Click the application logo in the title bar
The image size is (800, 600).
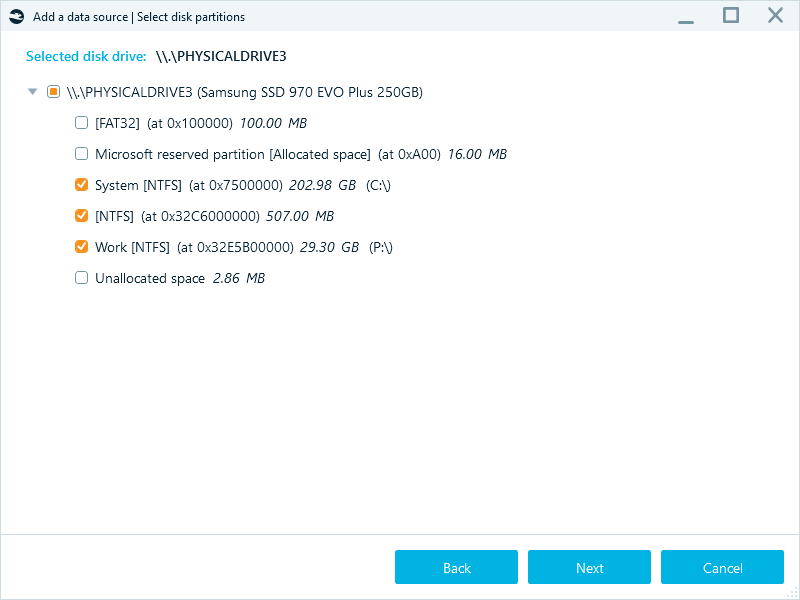(x=16, y=16)
